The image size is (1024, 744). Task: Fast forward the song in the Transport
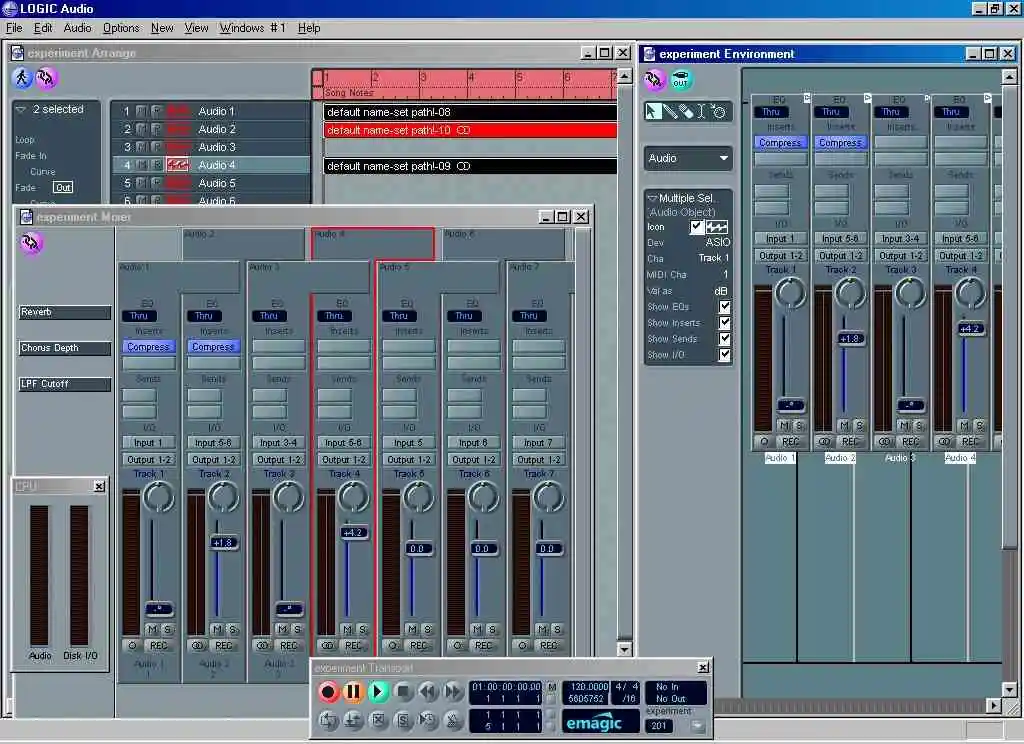pyautogui.click(x=453, y=691)
